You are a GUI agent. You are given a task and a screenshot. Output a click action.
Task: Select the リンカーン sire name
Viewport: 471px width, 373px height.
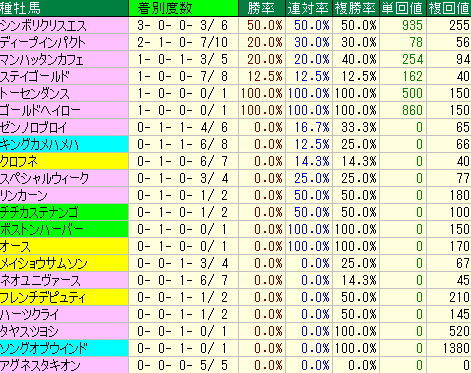pyautogui.click(x=24, y=195)
